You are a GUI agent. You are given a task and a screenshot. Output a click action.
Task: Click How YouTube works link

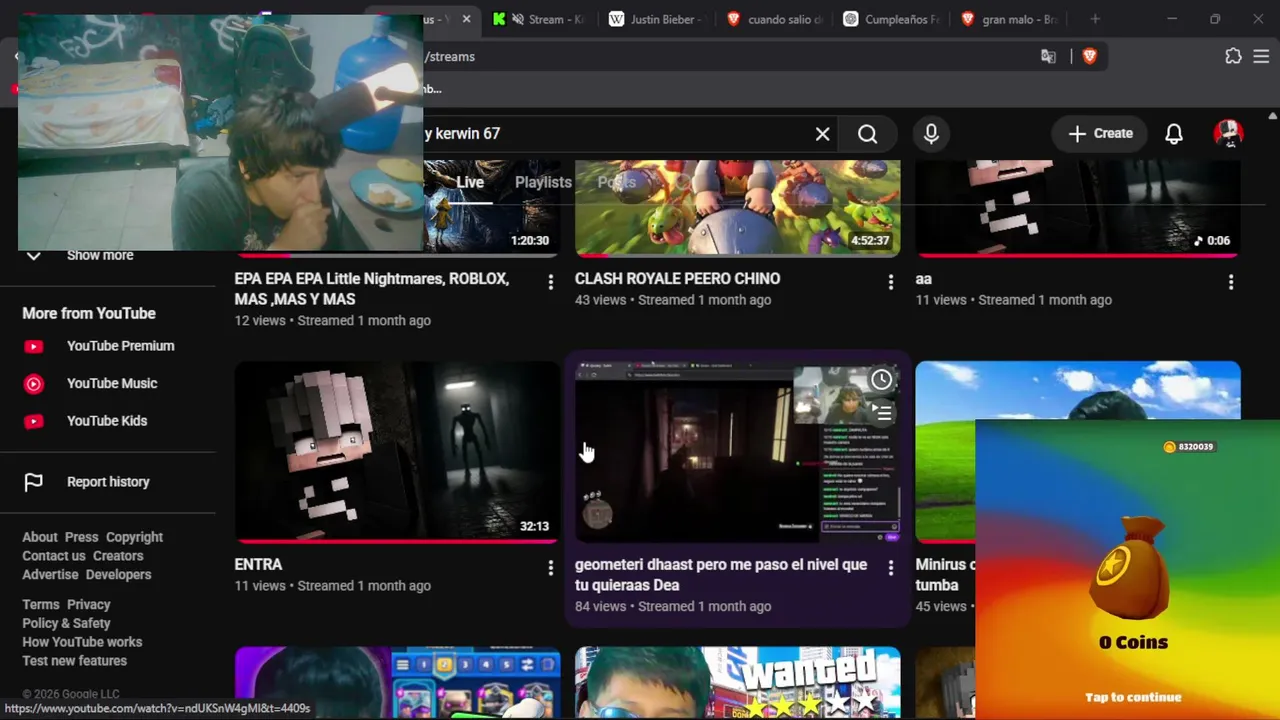(82, 642)
